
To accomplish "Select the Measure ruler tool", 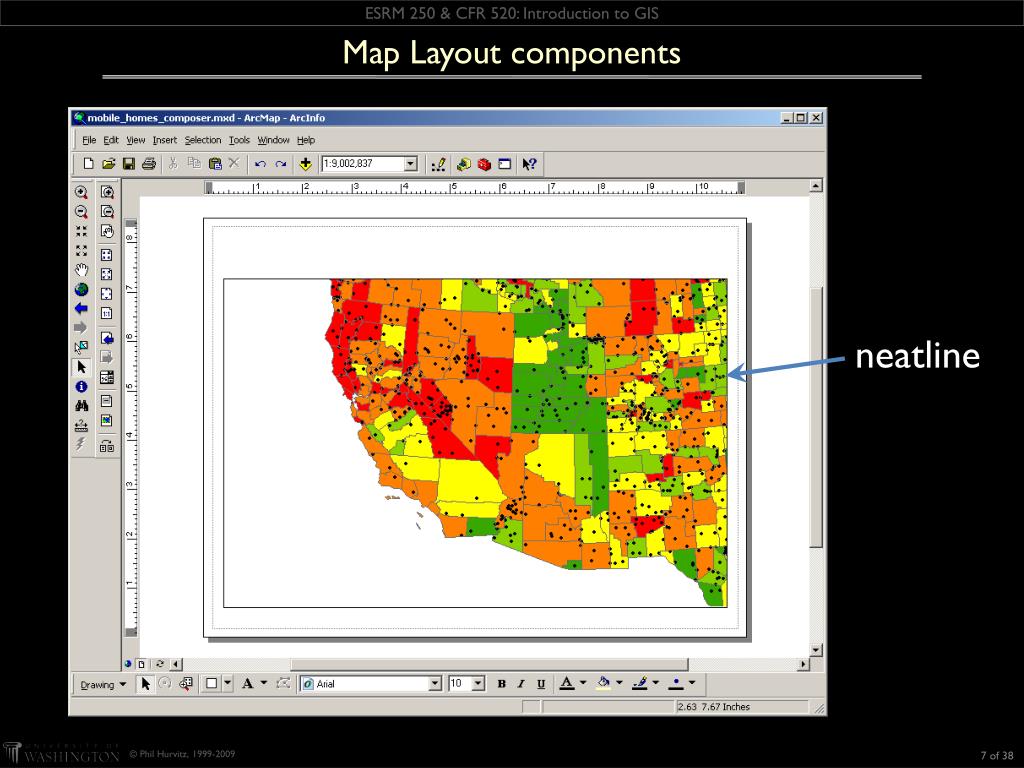I will (81, 425).
